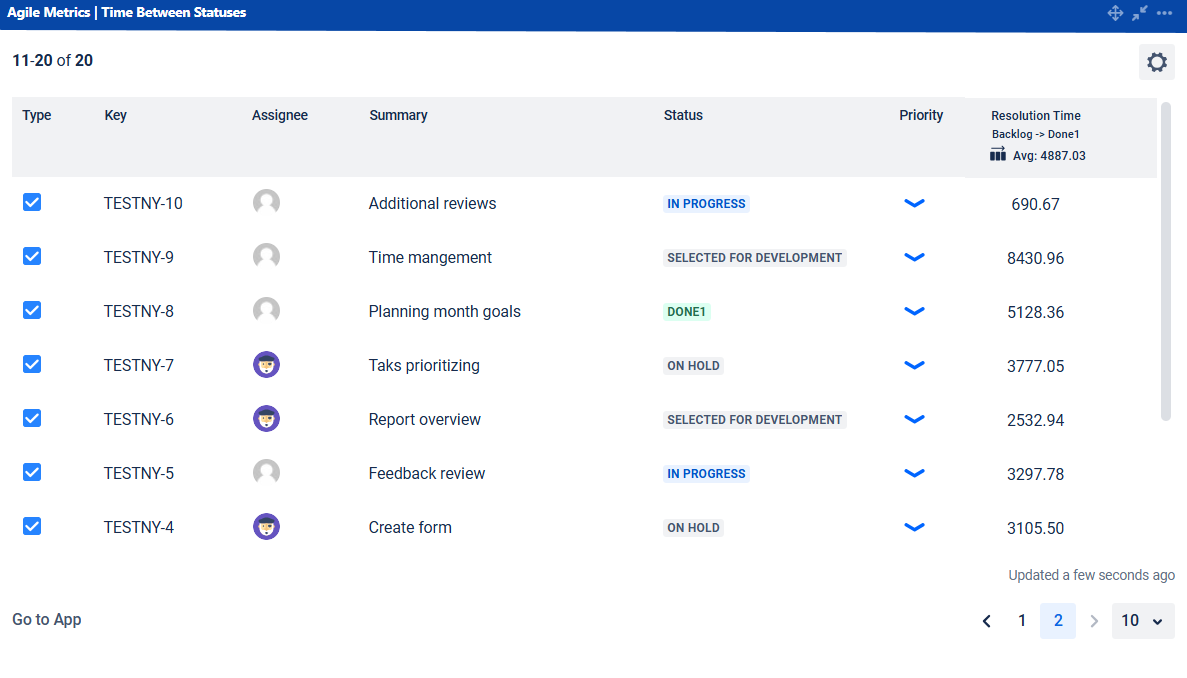Image resolution: width=1187 pixels, height=678 pixels.
Task: Toggle the checkbox for TESTNY-4
Action: coord(32,527)
